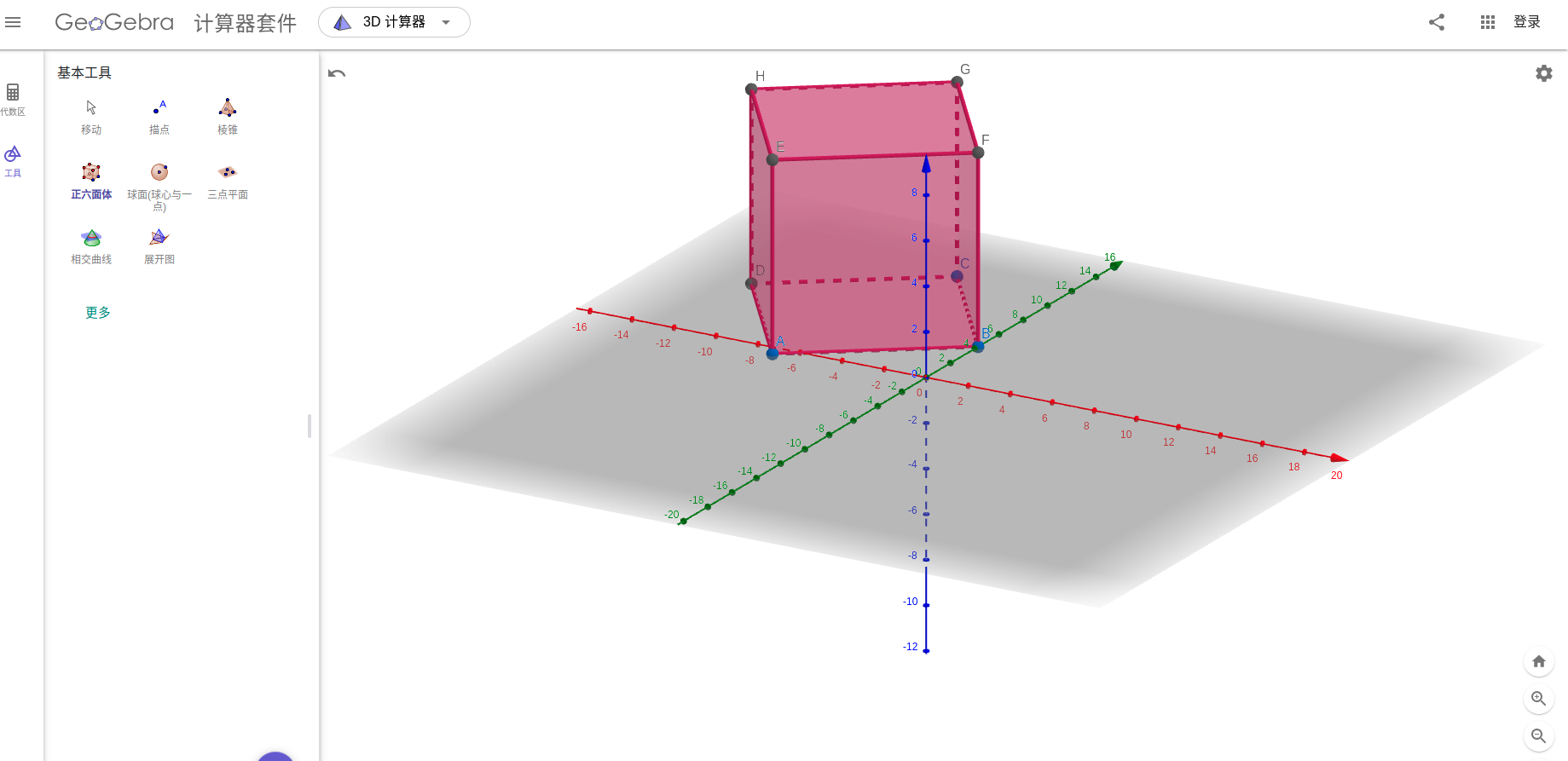Click the GeoGebra logo text

[x=114, y=22]
